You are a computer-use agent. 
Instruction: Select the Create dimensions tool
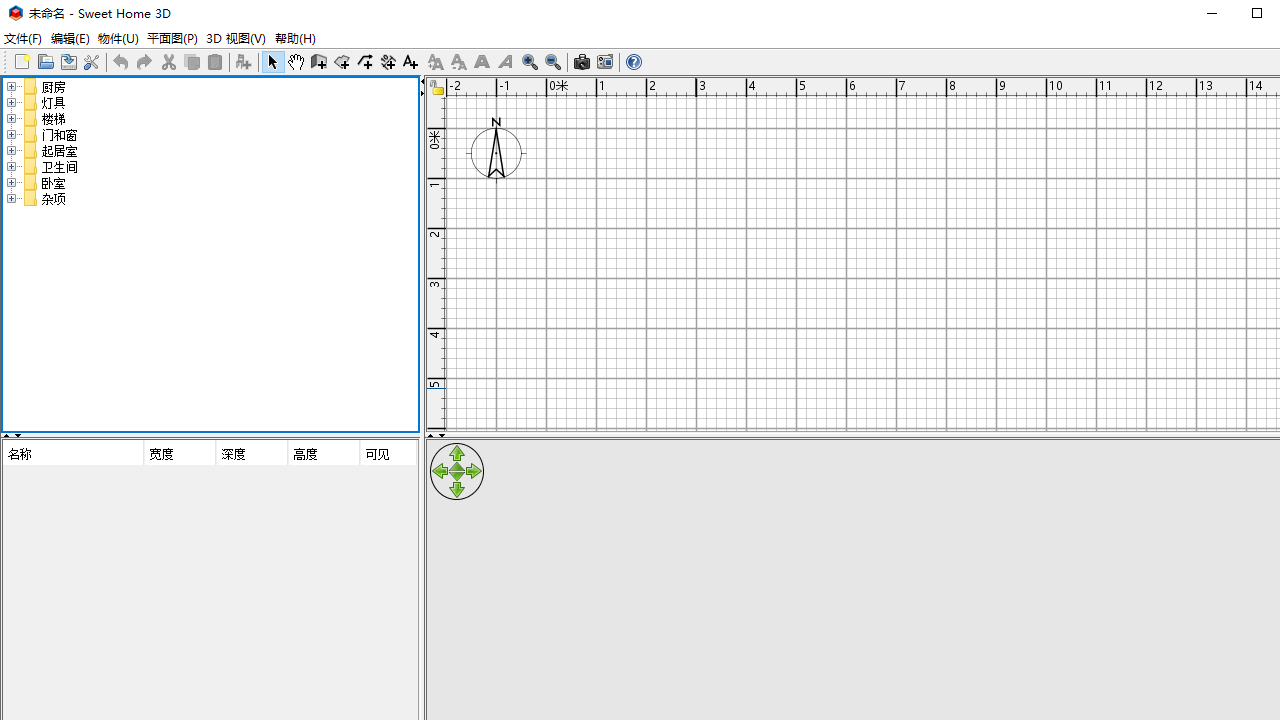[388, 62]
